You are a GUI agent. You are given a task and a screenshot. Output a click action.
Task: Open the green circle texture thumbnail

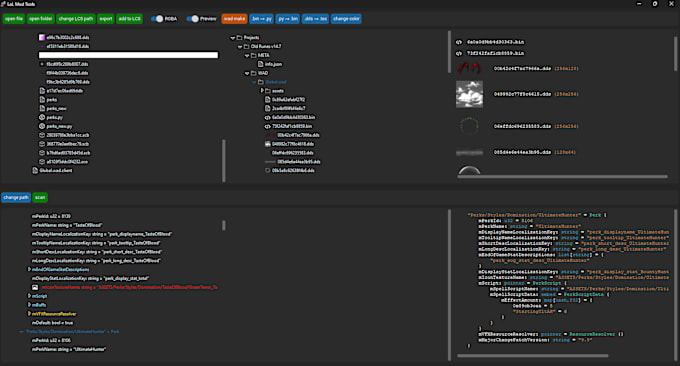point(469,126)
